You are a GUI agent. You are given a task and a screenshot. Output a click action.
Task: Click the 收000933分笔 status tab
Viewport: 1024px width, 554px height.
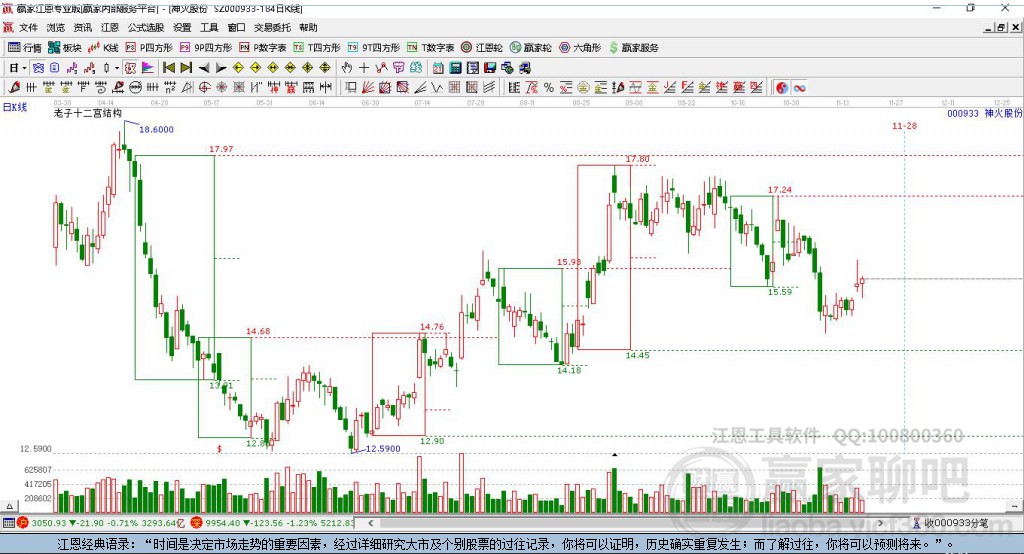pyautogui.click(x=951, y=523)
